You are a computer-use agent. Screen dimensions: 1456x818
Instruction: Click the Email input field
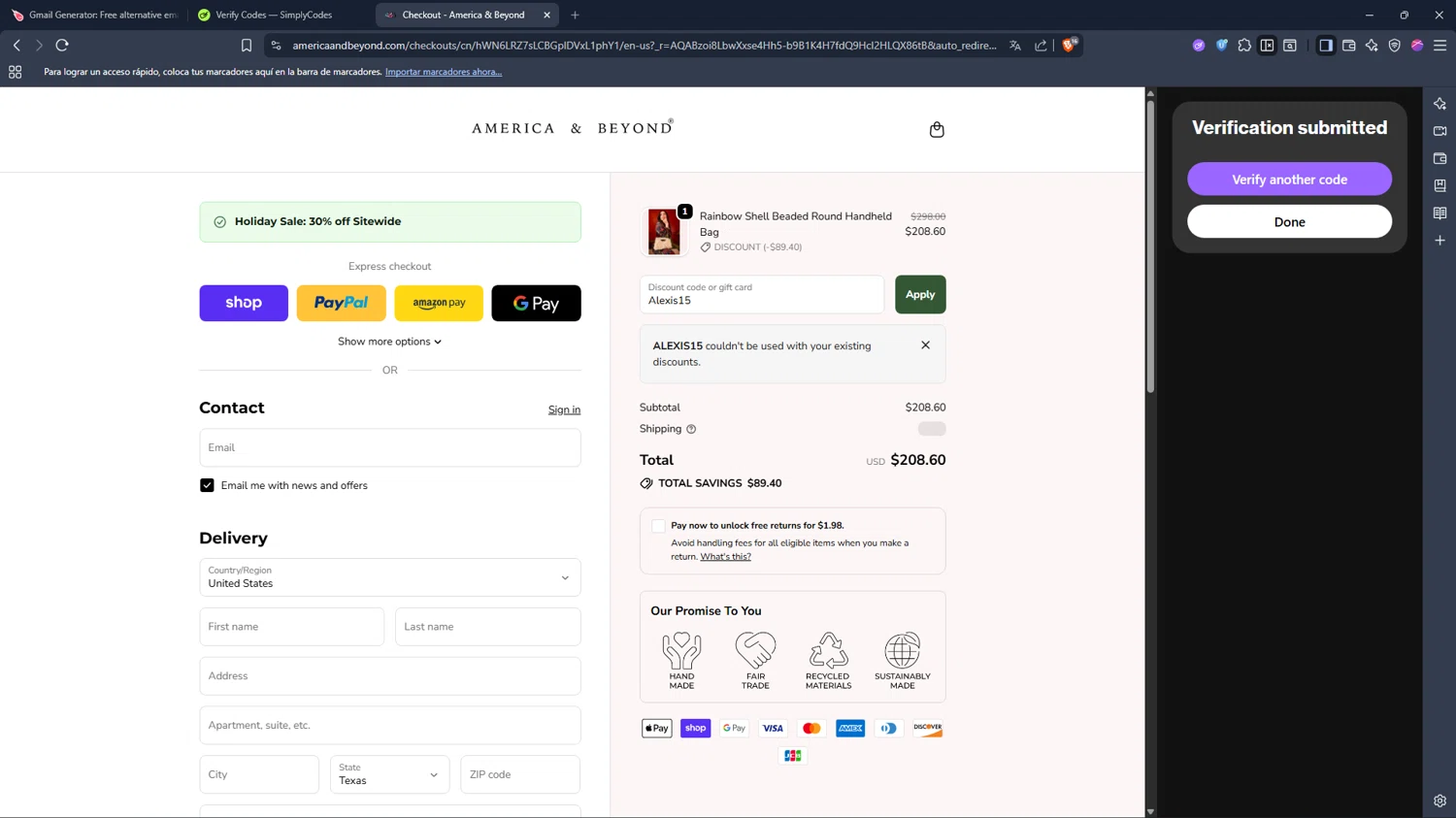tap(389, 447)
